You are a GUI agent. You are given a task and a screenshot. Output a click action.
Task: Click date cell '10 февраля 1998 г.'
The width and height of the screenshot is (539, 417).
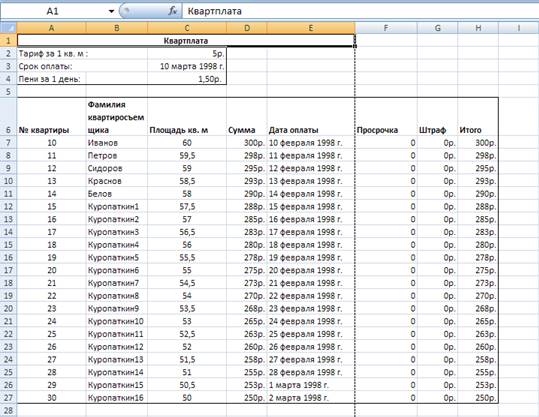311,143
